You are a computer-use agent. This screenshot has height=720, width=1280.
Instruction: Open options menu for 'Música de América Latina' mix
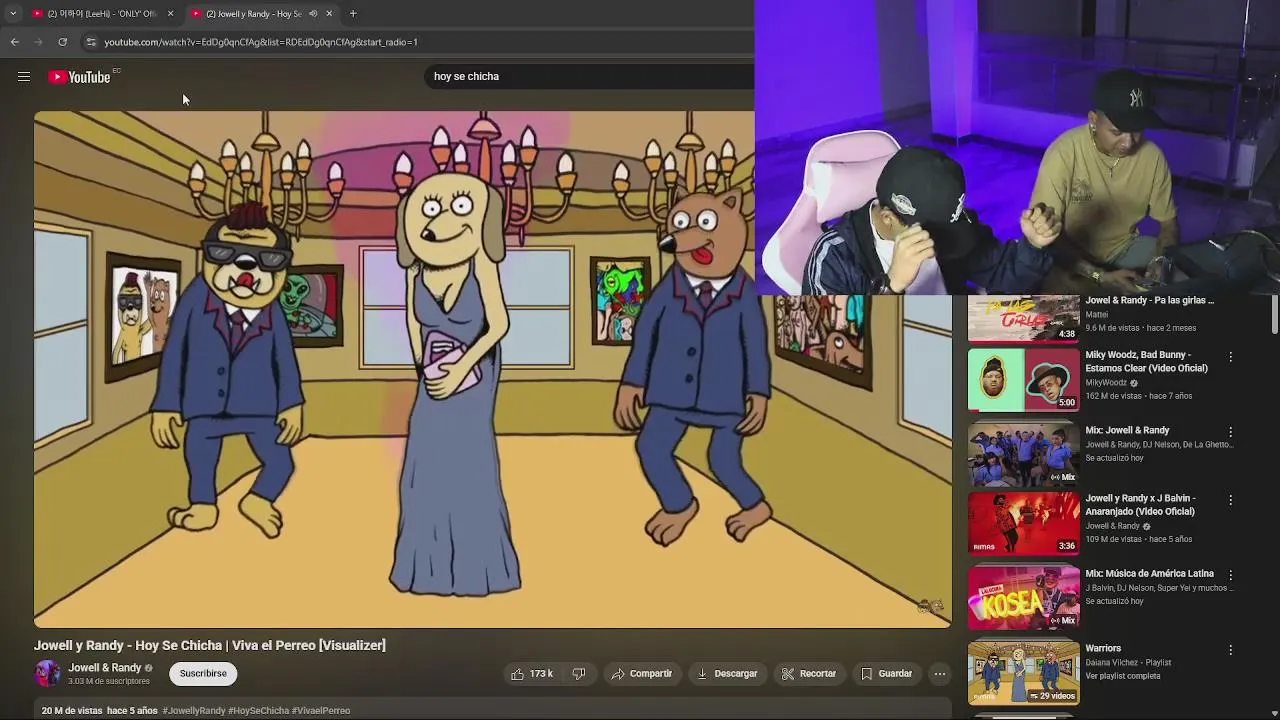(1231, 575)
